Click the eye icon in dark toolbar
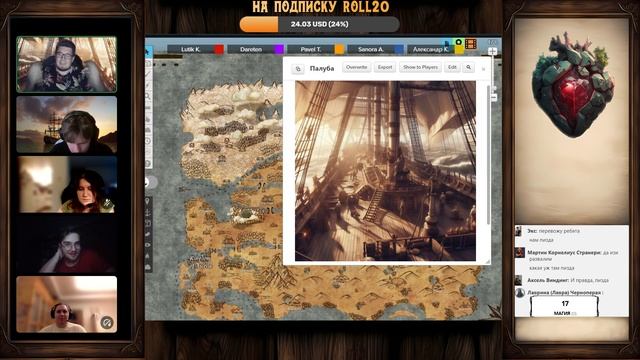The width and height of the screenshot is (640, 360). click(x=148, y=245)
